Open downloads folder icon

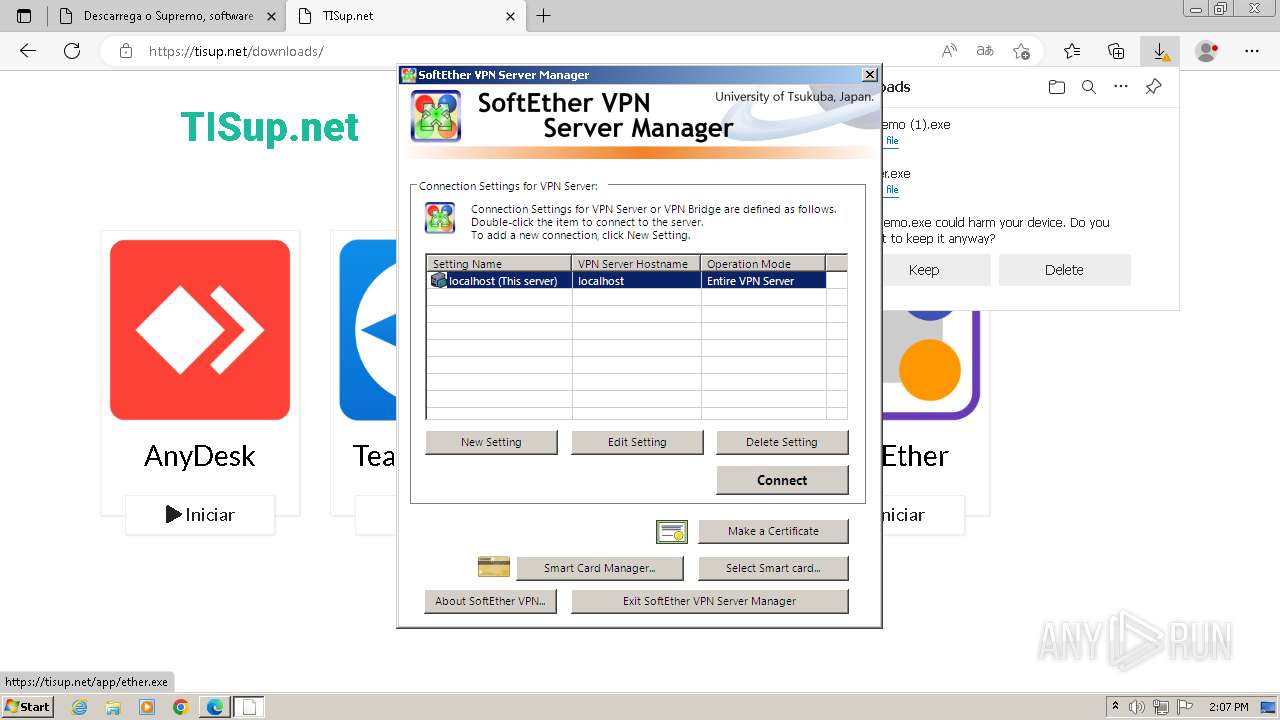[x=1057, y=87]
